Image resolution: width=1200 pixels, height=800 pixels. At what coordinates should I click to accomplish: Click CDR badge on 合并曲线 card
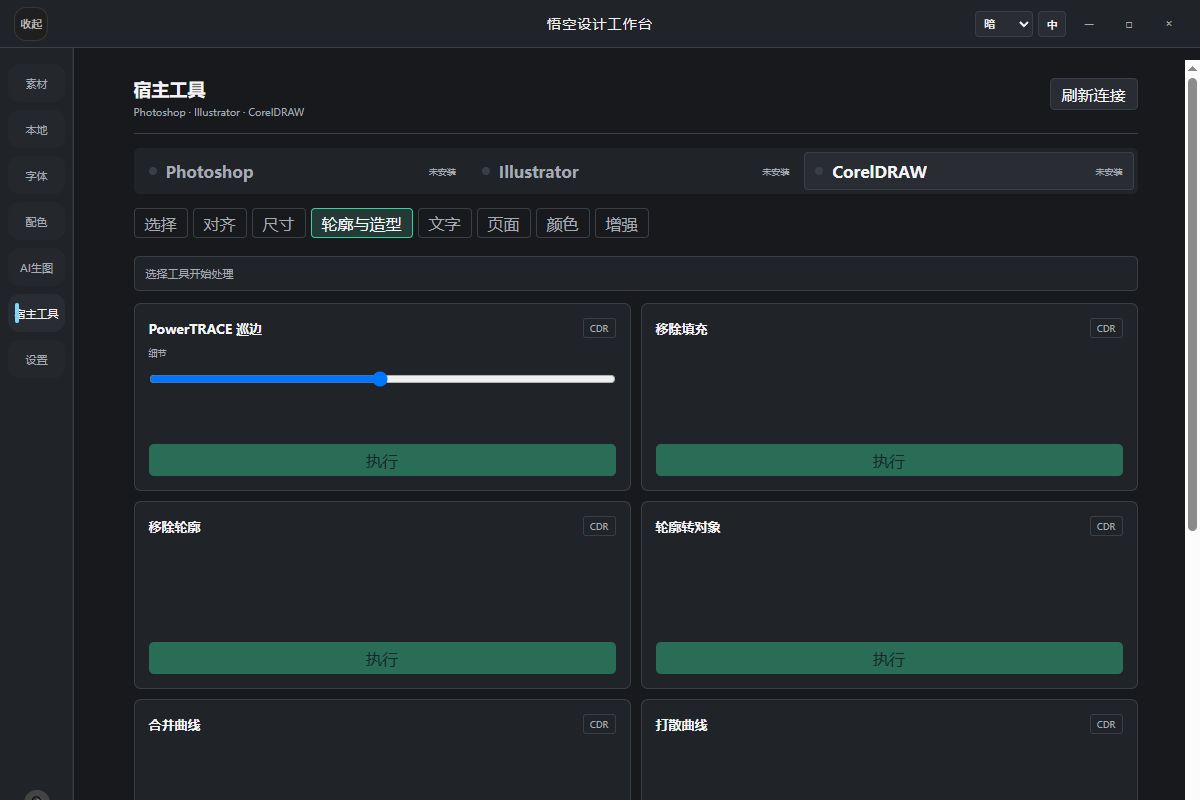pos(599,724)
